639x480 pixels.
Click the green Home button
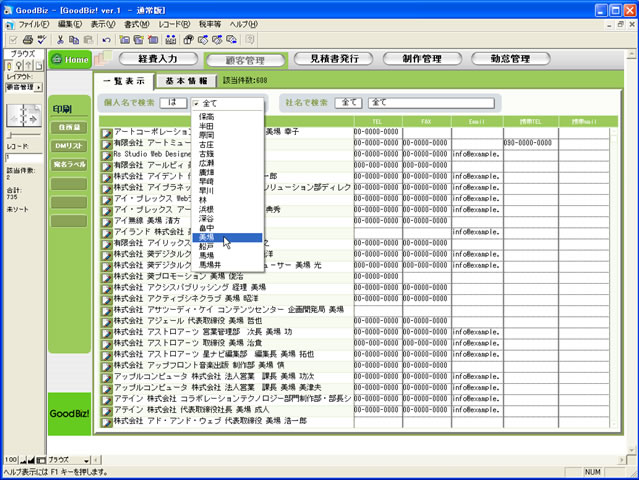tap(71, 60)
